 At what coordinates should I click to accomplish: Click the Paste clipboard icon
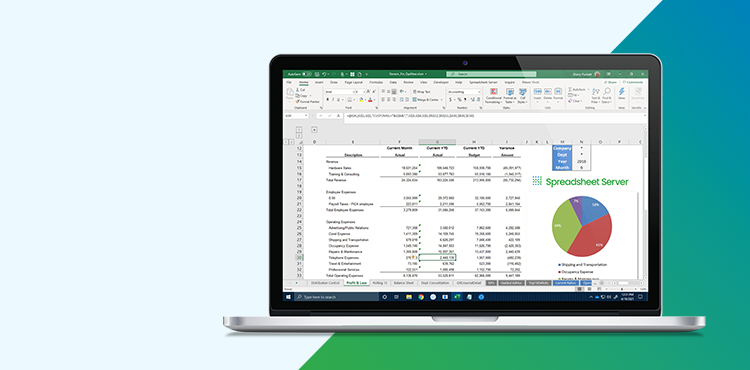pos(290,92)
